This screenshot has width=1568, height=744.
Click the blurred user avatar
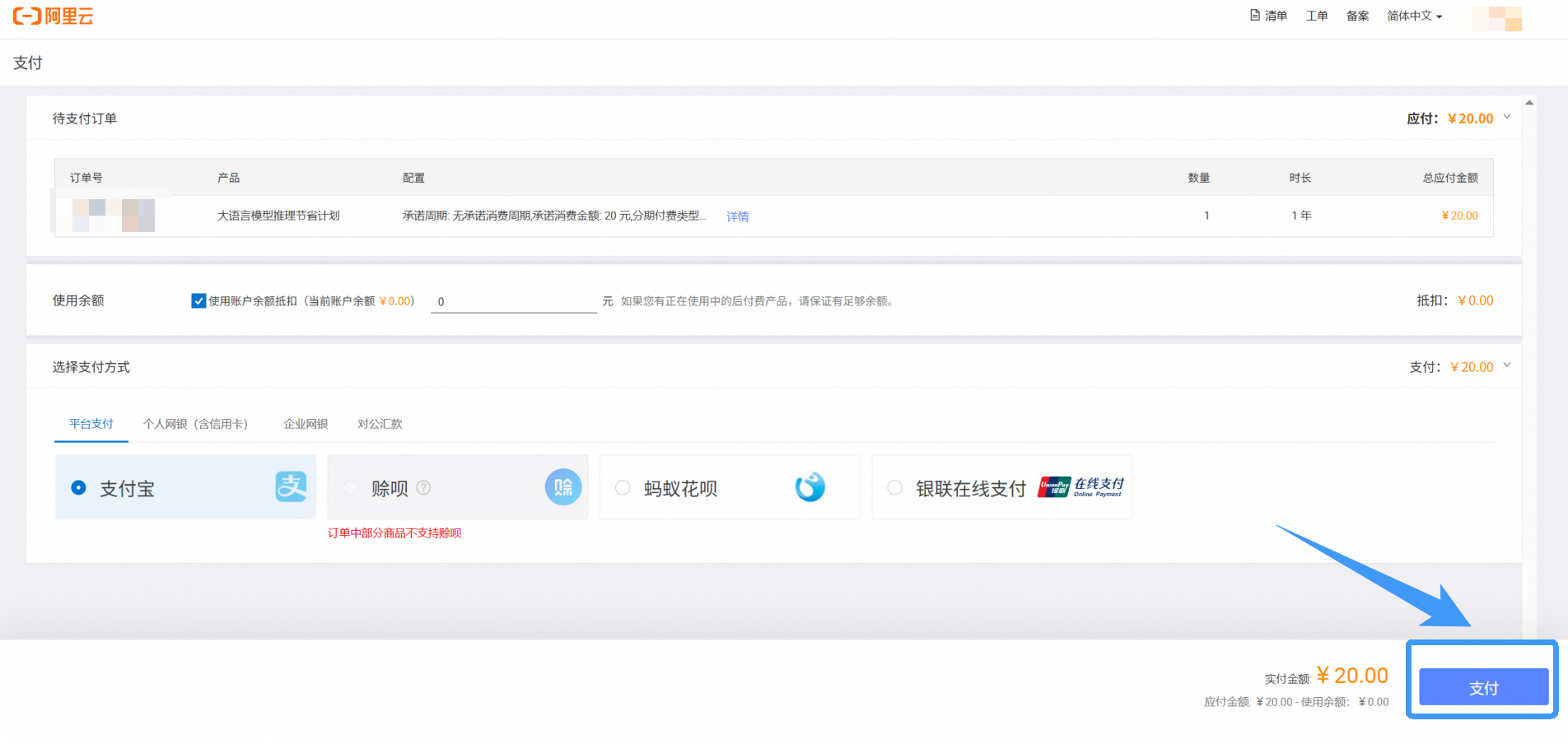click(1496, 18)
